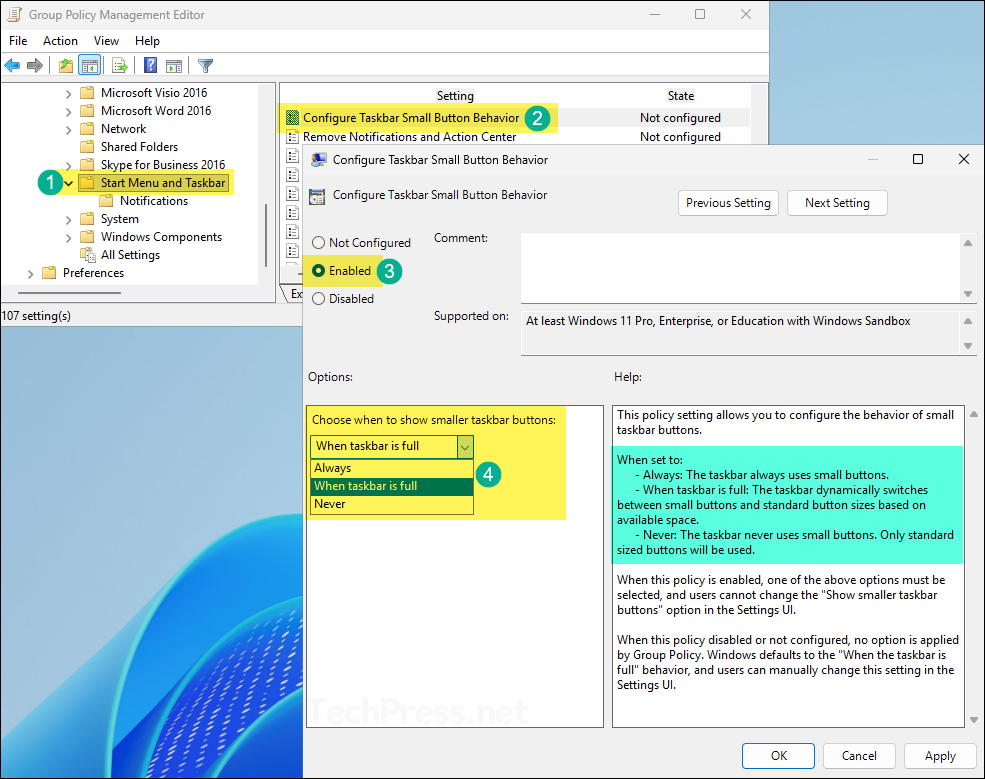The height and width of the screenshot is (779, 985).
Task: Choose the Enabled radio option
Action: [x=319, y=271]
